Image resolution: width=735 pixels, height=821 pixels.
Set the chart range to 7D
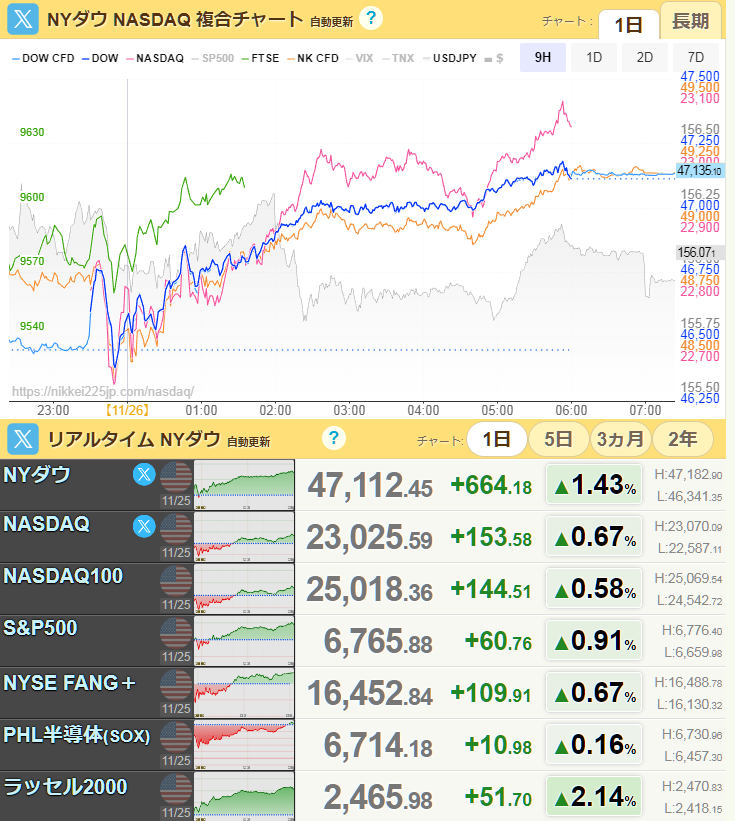point(696,57)
